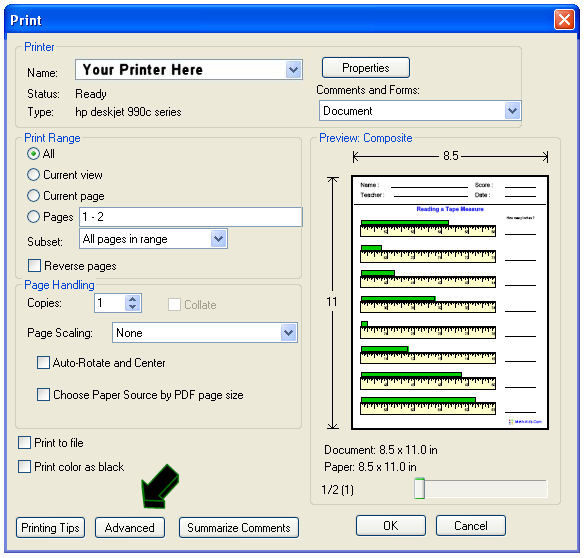Choose the Pages radio button
This screenshot has width=584, height=558.
tap(34, 216)
